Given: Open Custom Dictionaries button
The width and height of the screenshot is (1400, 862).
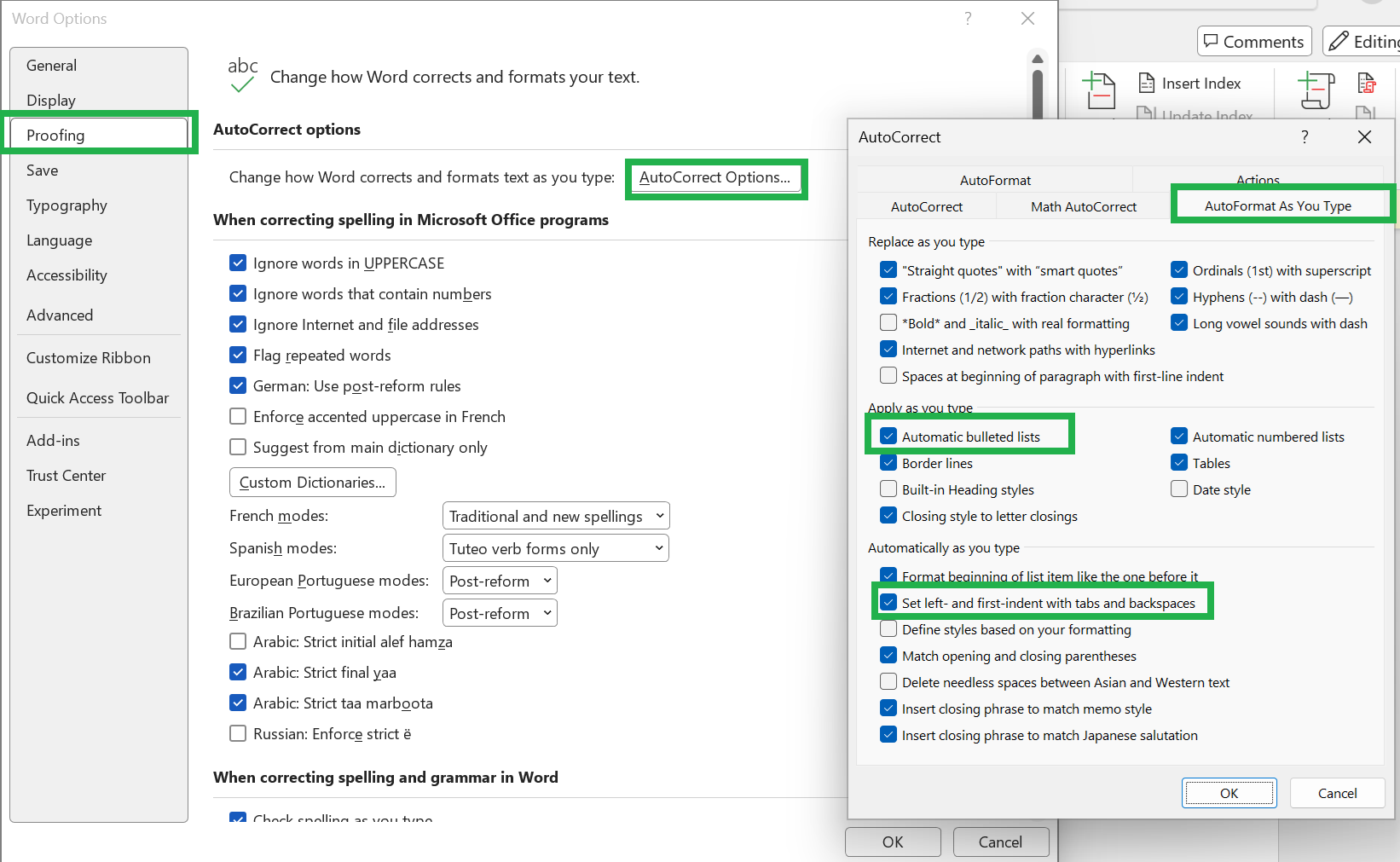Looking at the screenshot, I should coord(312,482).
